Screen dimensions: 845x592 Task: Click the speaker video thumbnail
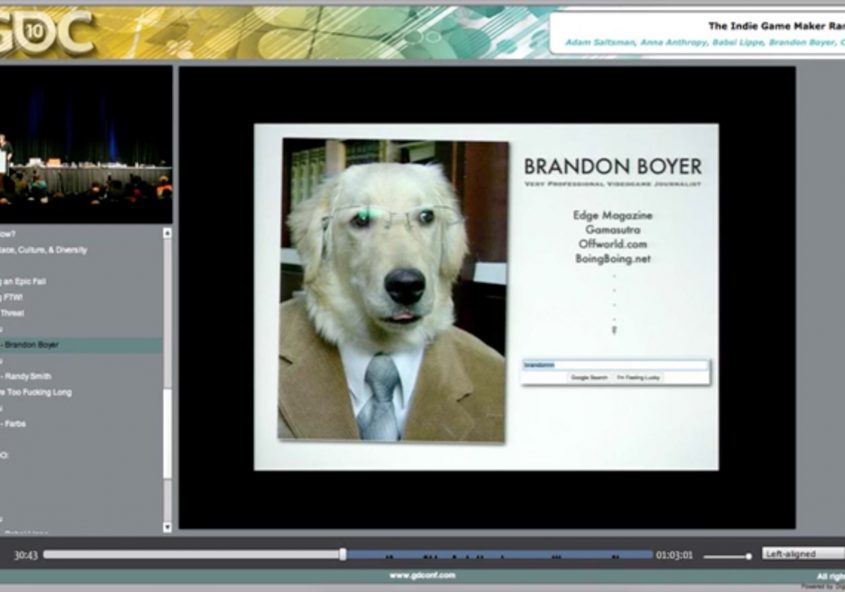click(85, 145)
